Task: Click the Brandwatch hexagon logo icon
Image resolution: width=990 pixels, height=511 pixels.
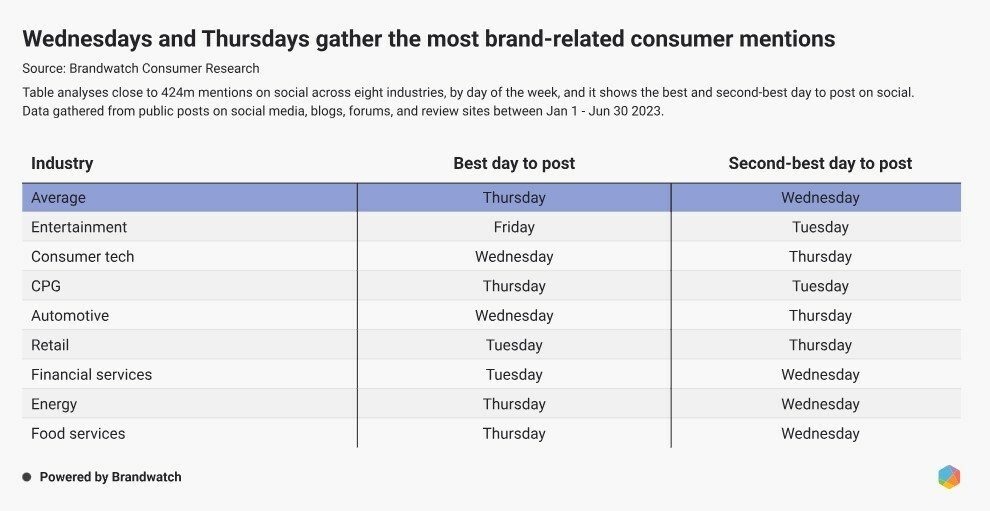Action: click(x=949, y=477)
